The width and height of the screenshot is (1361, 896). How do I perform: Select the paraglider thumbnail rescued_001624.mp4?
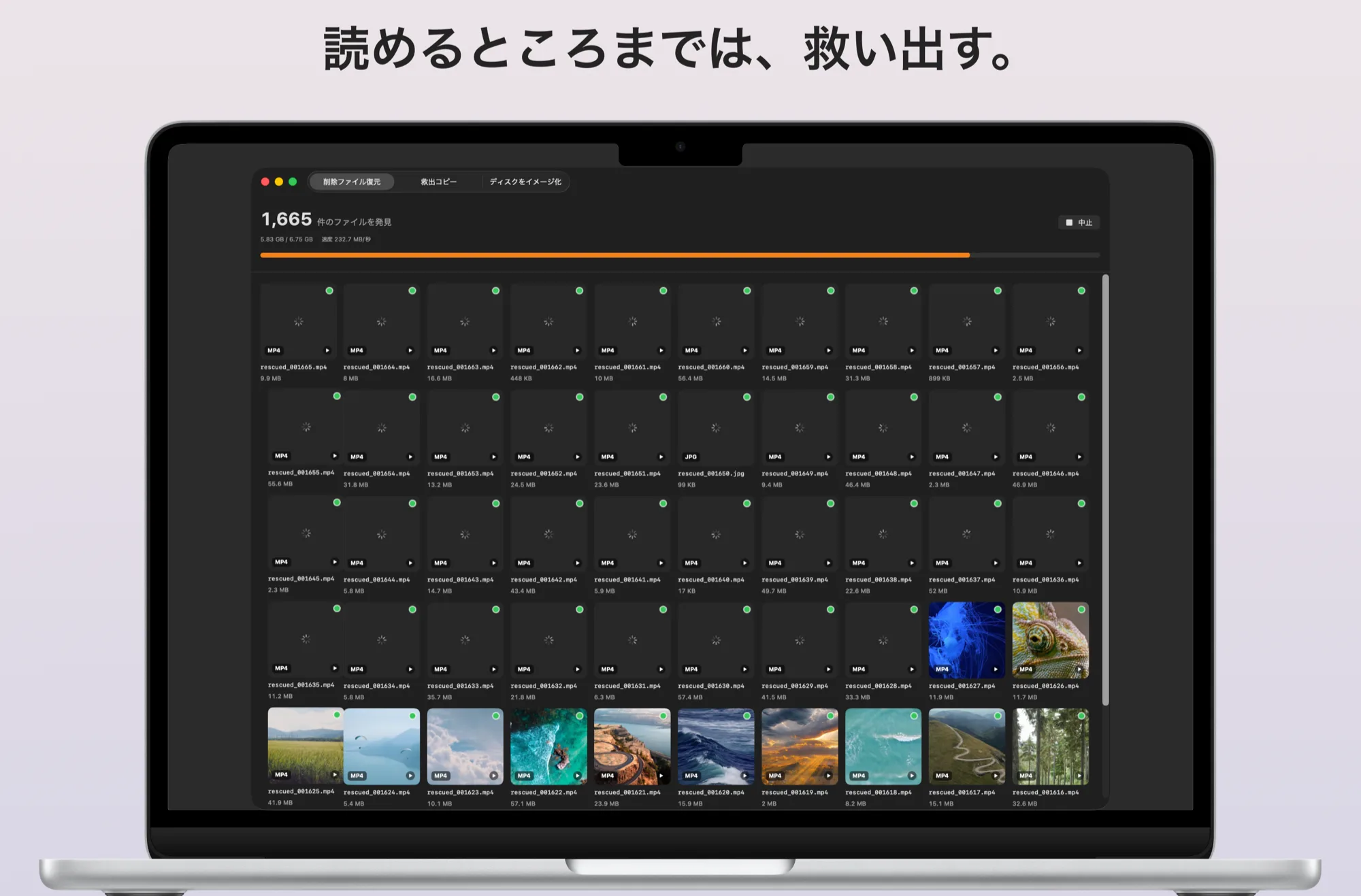(381, 746)
